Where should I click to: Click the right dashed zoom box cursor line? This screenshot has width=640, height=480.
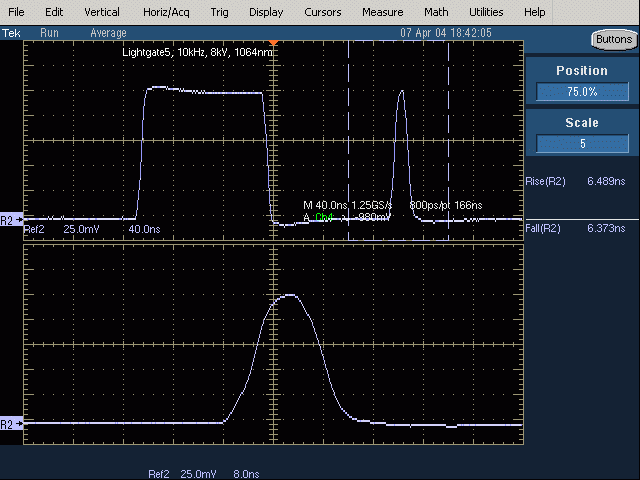[448, 140]
